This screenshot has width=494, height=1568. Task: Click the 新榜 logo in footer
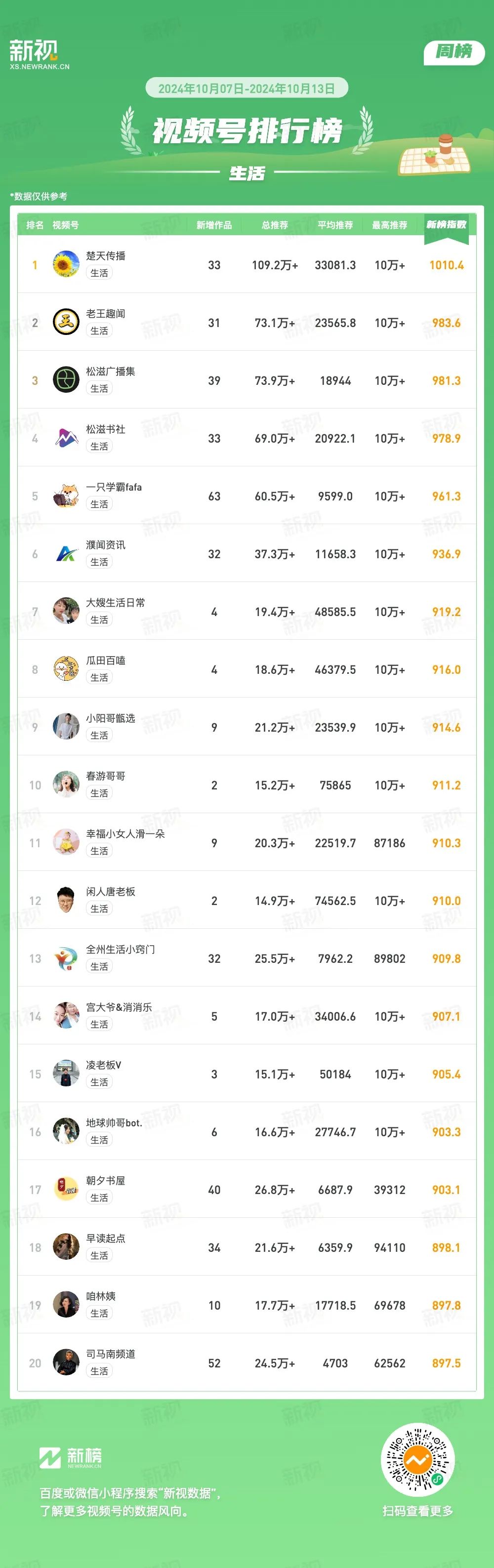click(x=71, y=1457)
